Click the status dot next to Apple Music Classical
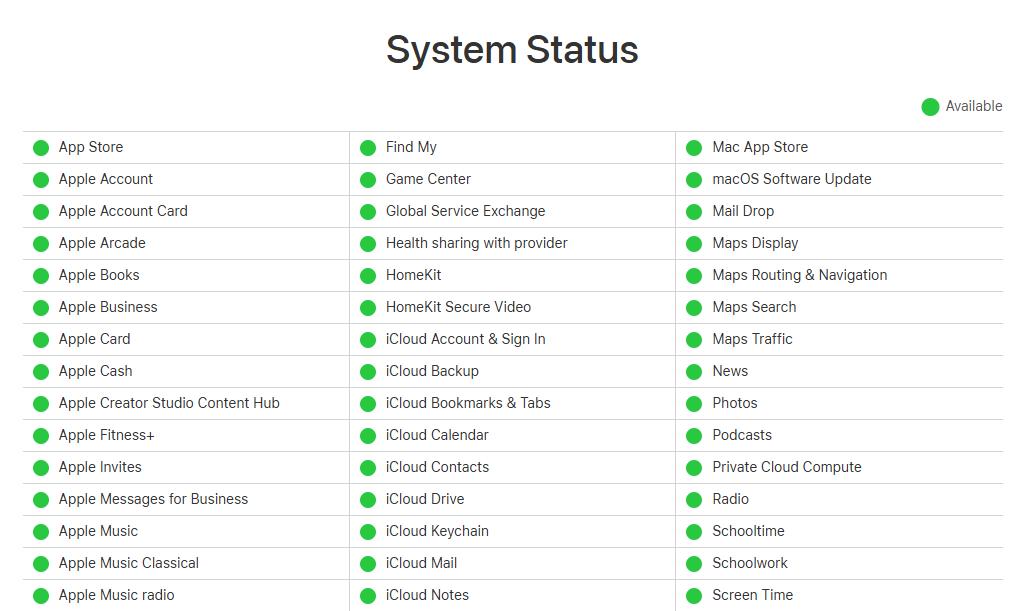Viewport: 1018px width, 611px height. tap(41, 564)
